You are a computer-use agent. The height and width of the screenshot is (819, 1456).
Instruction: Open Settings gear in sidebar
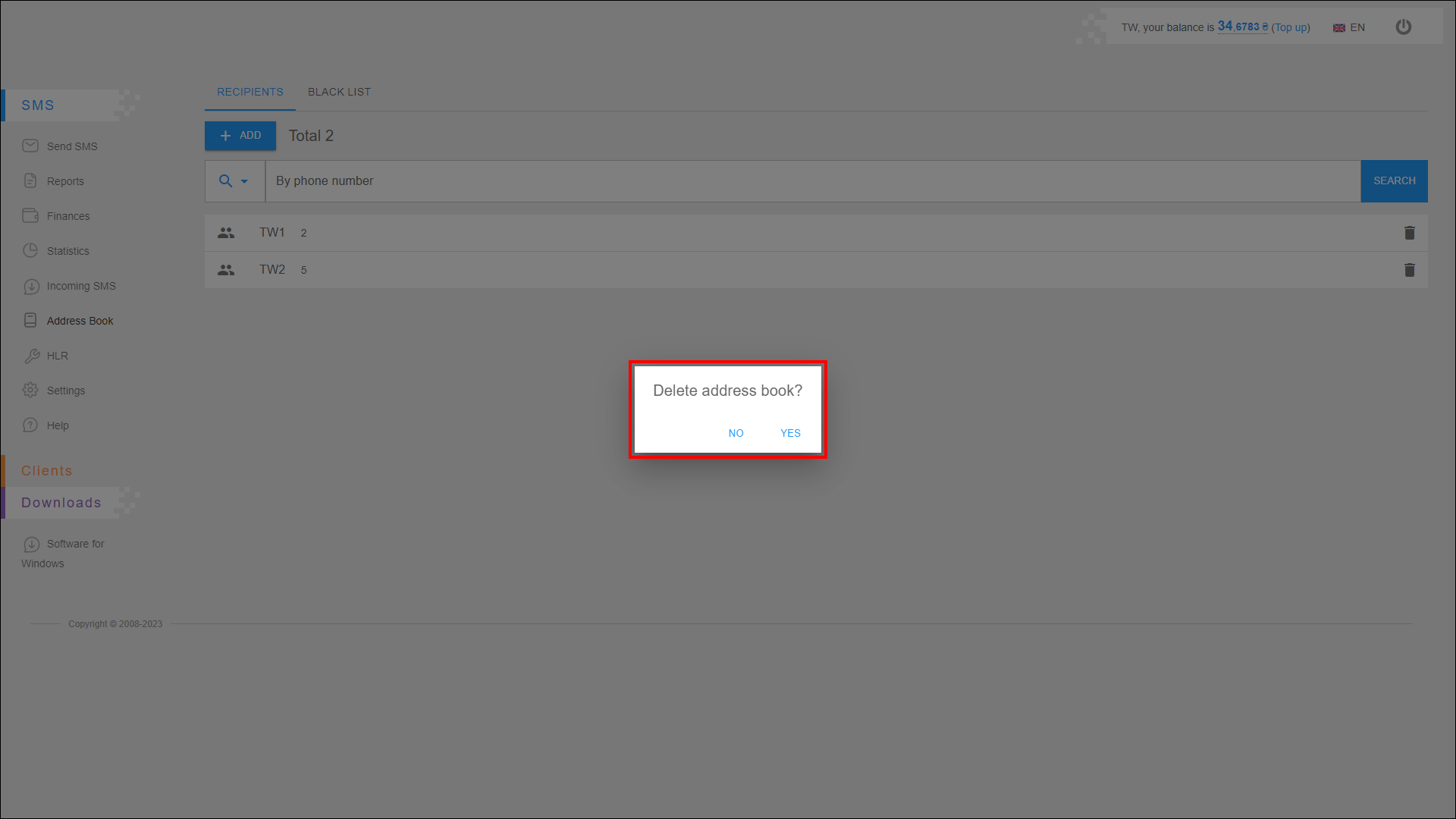click(31, 391)
